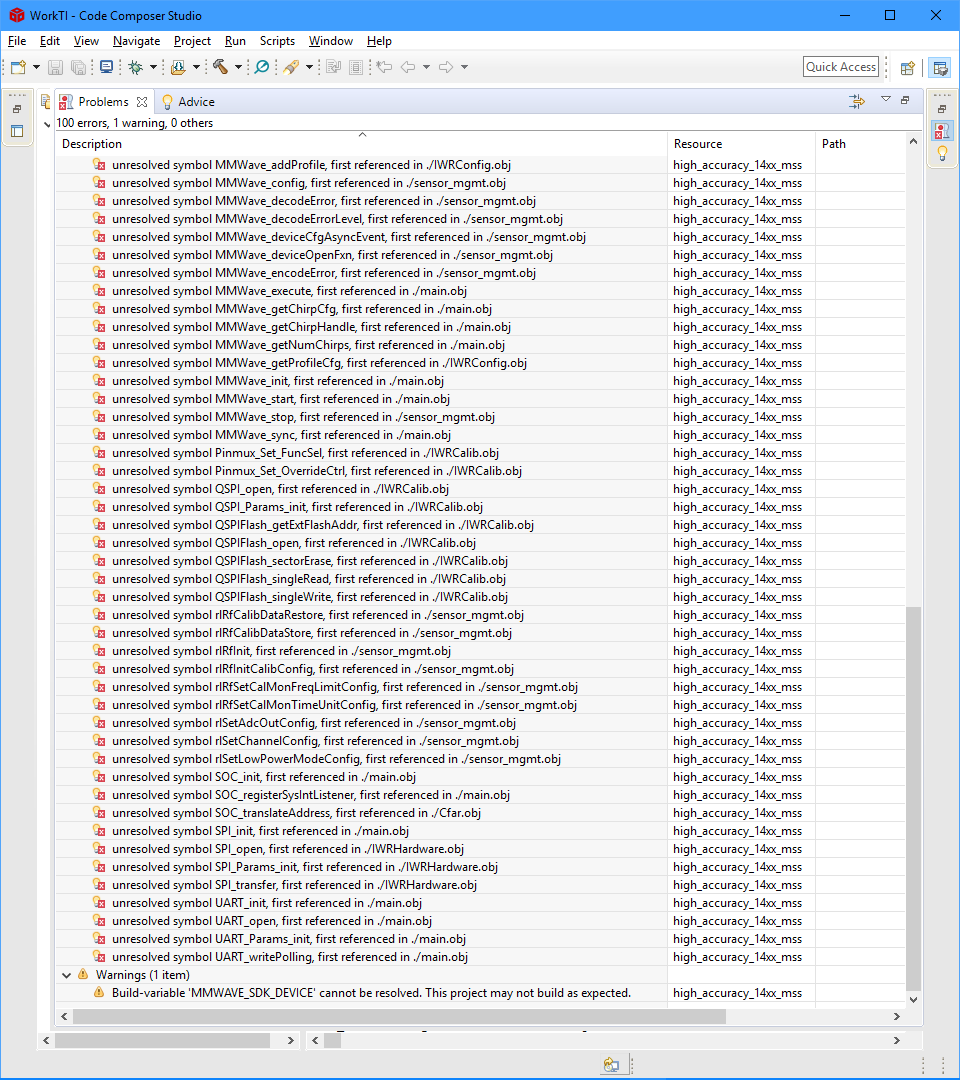Click the Open Perspective icon
960x1080 pixels.
coord(908,68)
